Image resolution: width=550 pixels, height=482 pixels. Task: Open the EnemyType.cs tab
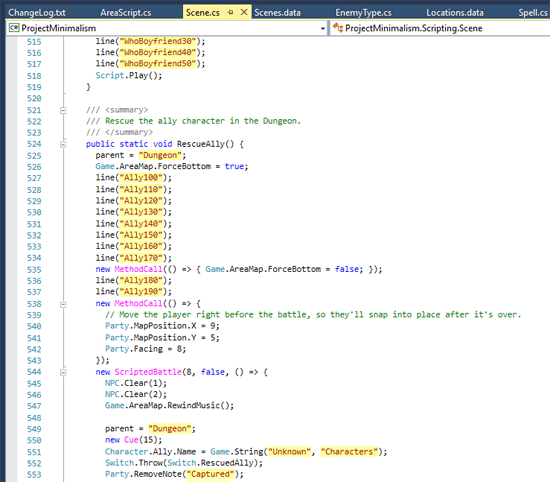tap(363, 13)
